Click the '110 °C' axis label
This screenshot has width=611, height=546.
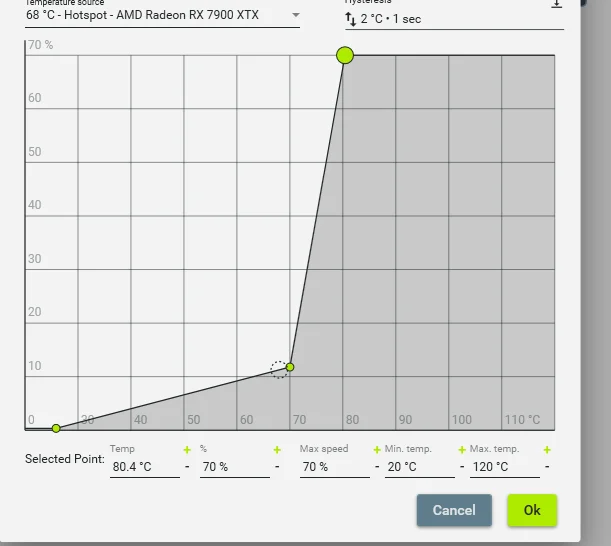(522, 420)
